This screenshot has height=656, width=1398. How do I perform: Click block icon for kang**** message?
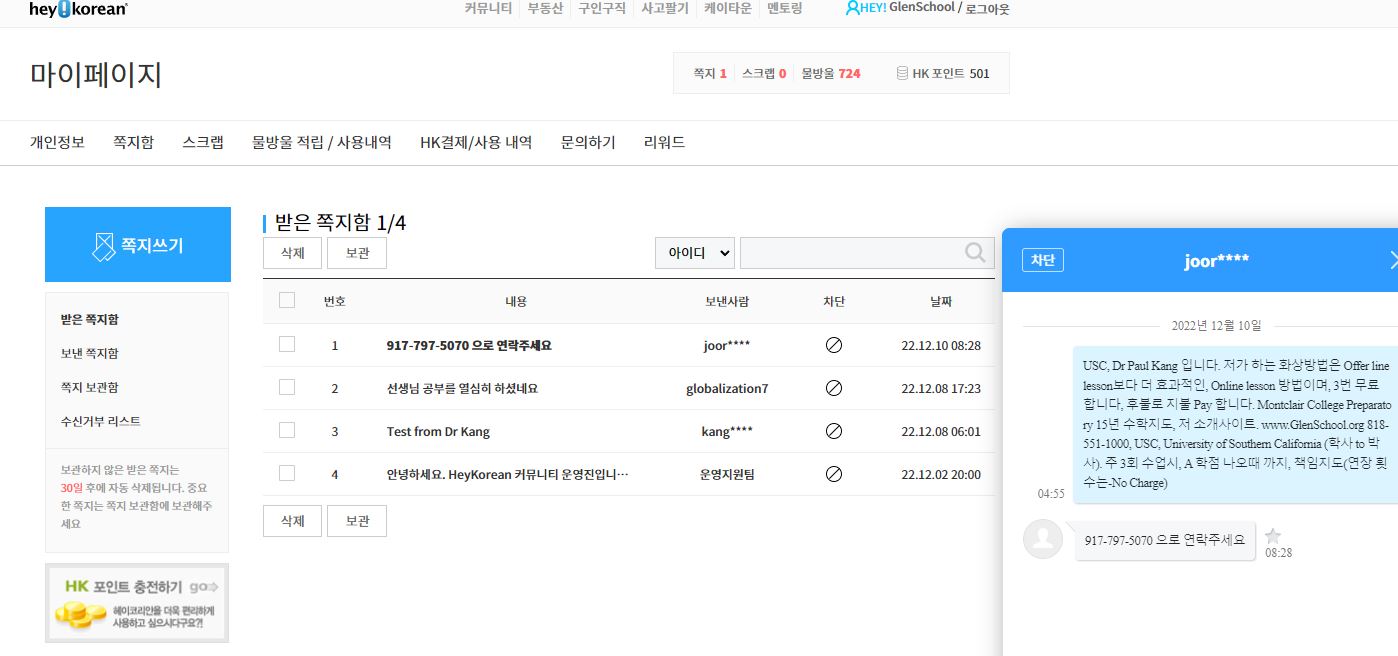click(x=833, y=431)
